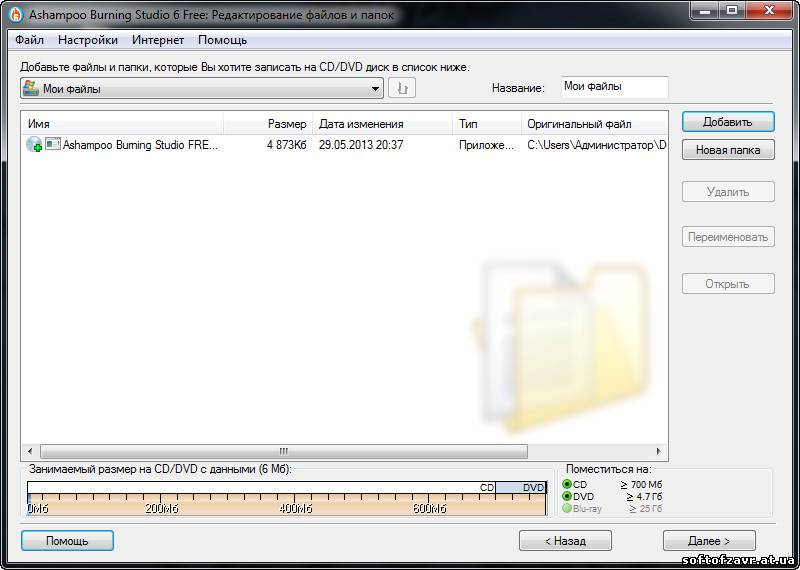The height and width of the screenshot is (570, 800).
Task: Sort by the Оригинальный файл column header
Action: point(594,124)
